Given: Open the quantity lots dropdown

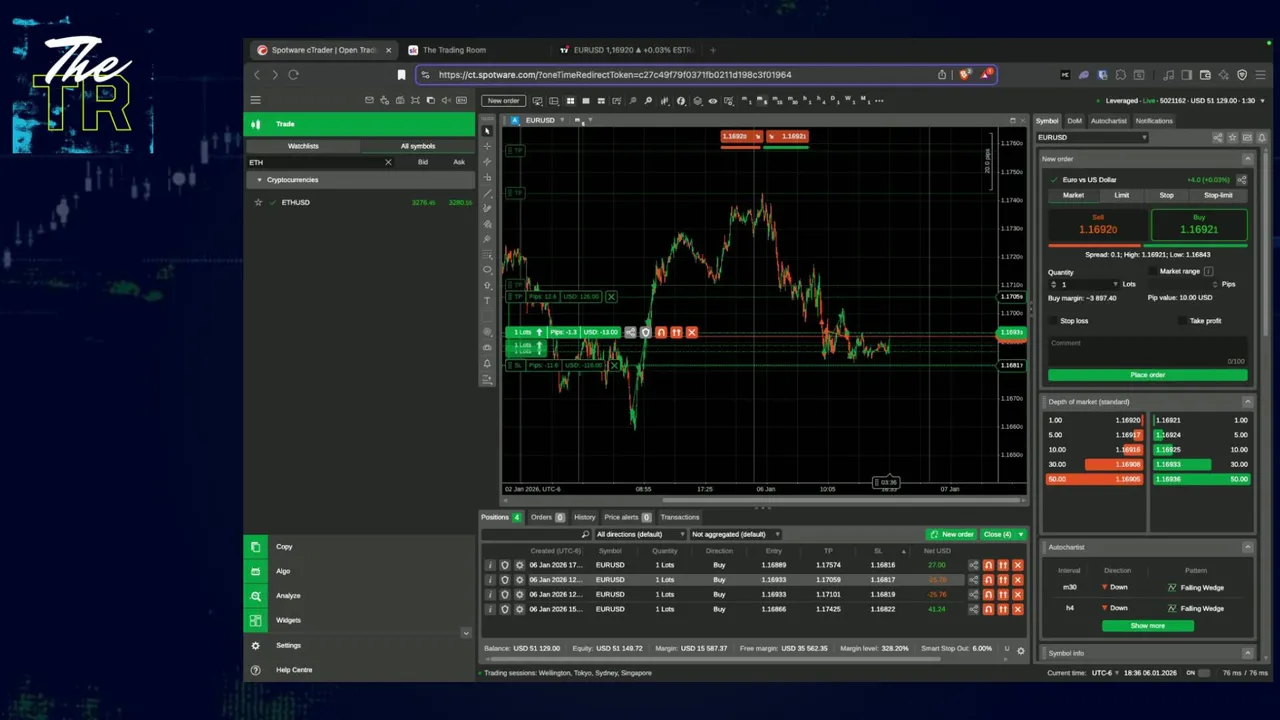Looking at the screenshot, I should [x=1116, y=285].
